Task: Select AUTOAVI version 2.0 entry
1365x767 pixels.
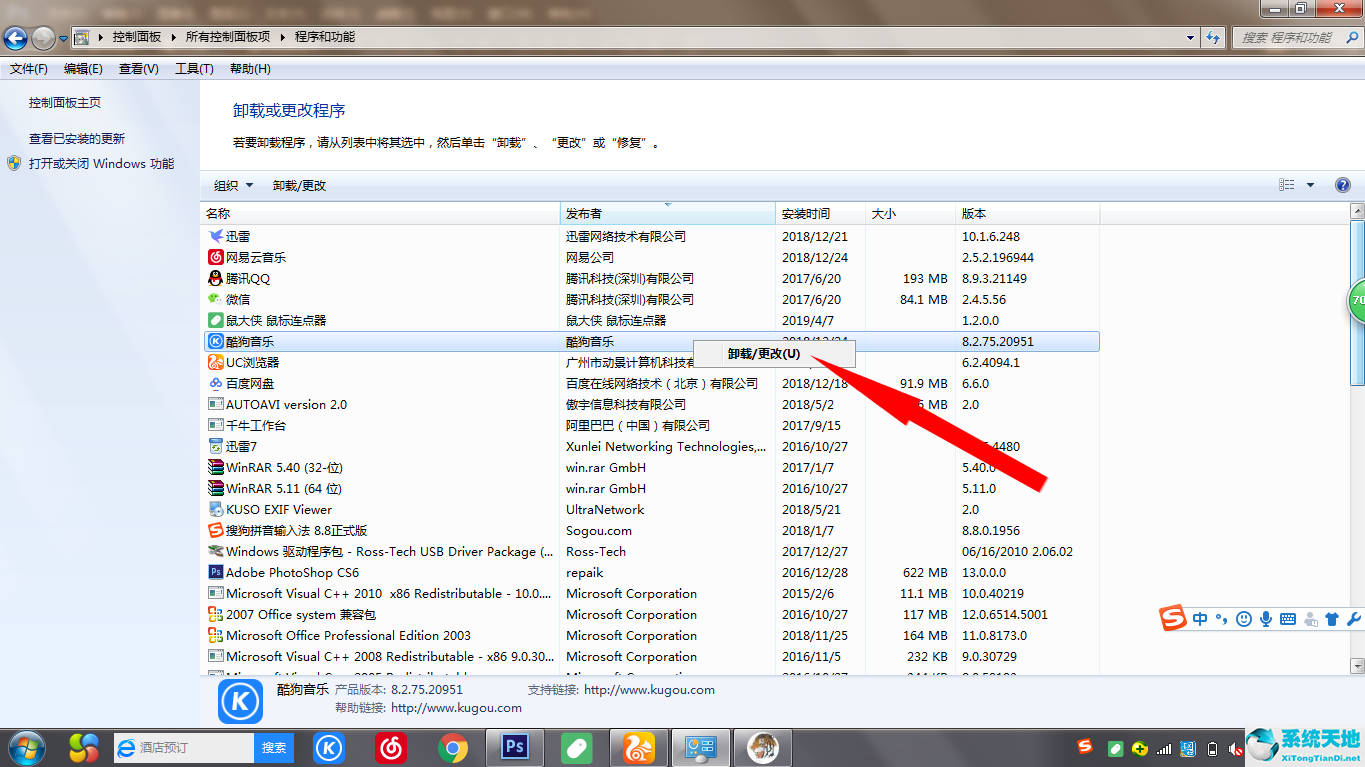Action: [x=652, y=404]
